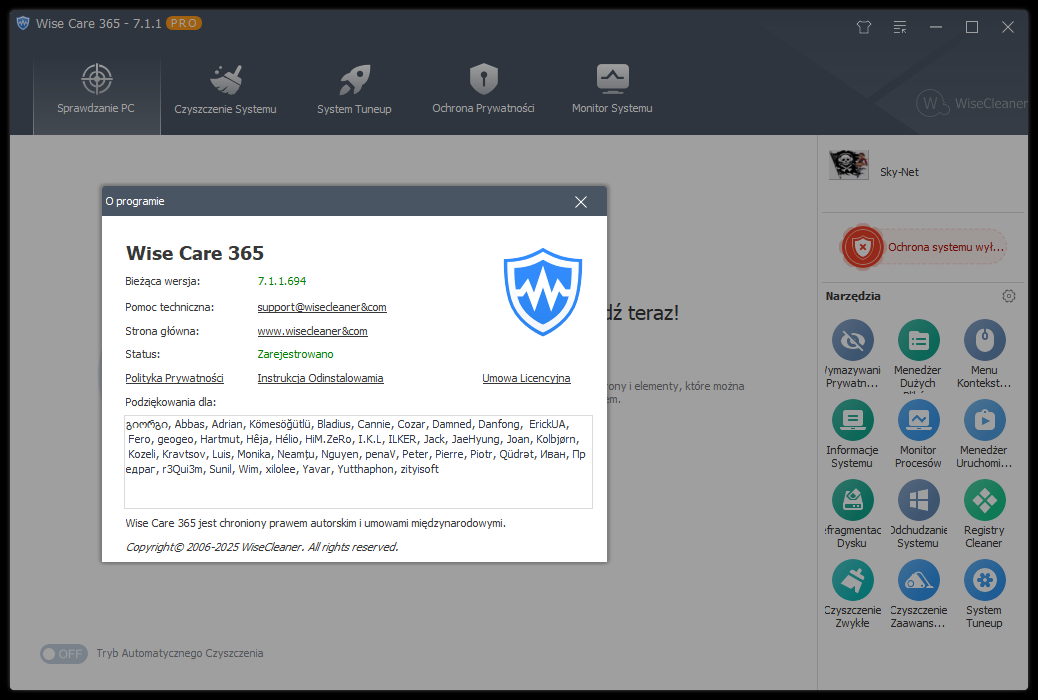Open Odchudzanie Systemu tool
The image size is (1038, 700).
click(x=918, y=515)
